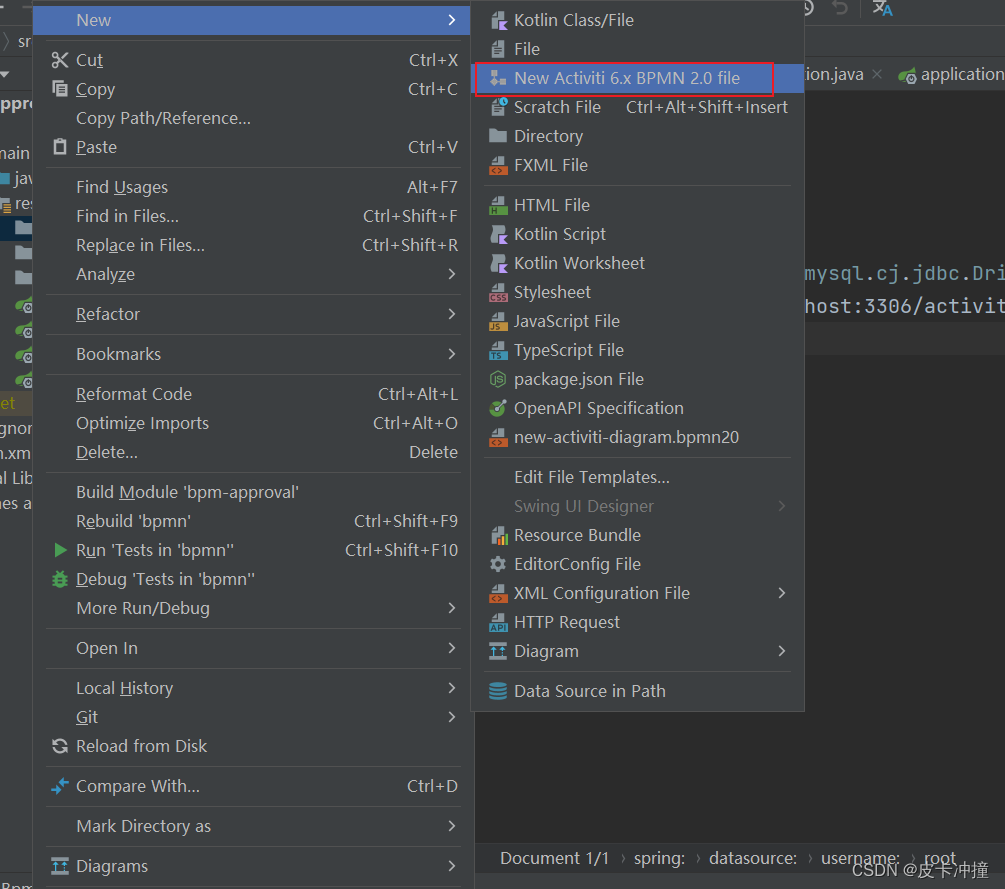This screenshot has height=889, width=1005.
Task: Choose Copy Path/Reference... menu entry
Action: click(253, 118)
